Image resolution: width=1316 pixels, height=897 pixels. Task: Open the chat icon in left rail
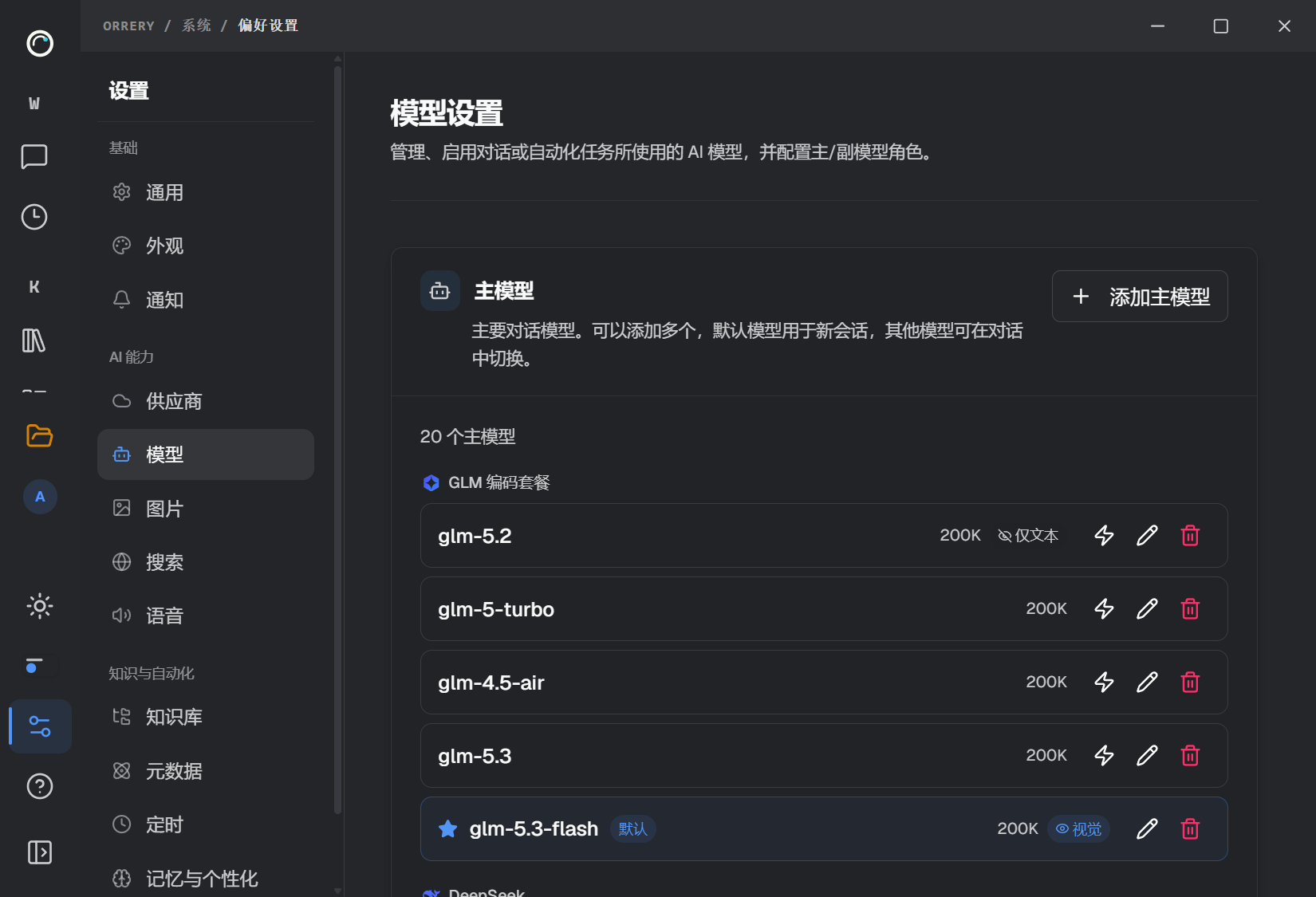34,156
